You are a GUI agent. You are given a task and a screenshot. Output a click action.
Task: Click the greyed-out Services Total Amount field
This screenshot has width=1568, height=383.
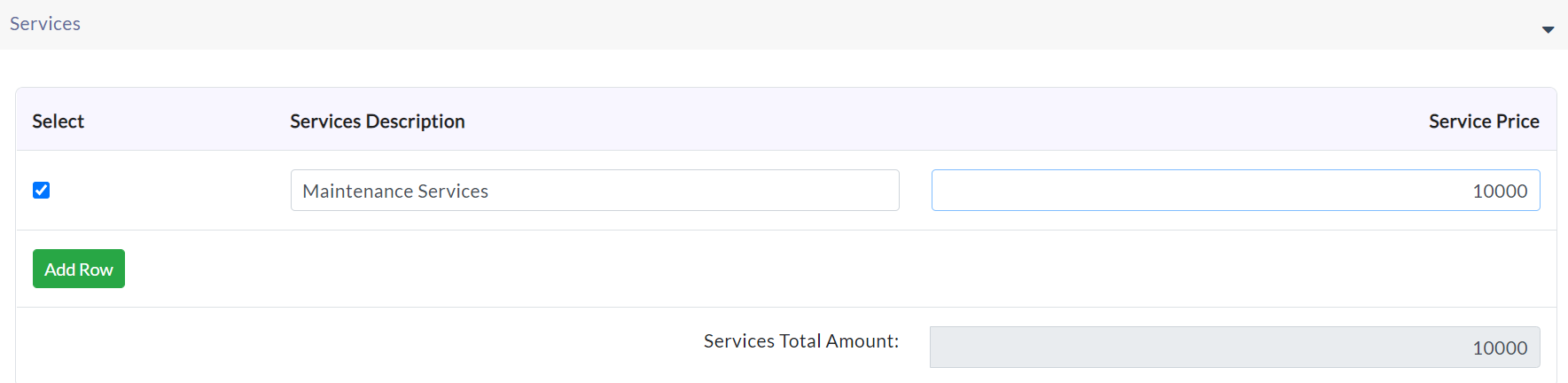pyautogui.click(x=1235, y=348)
